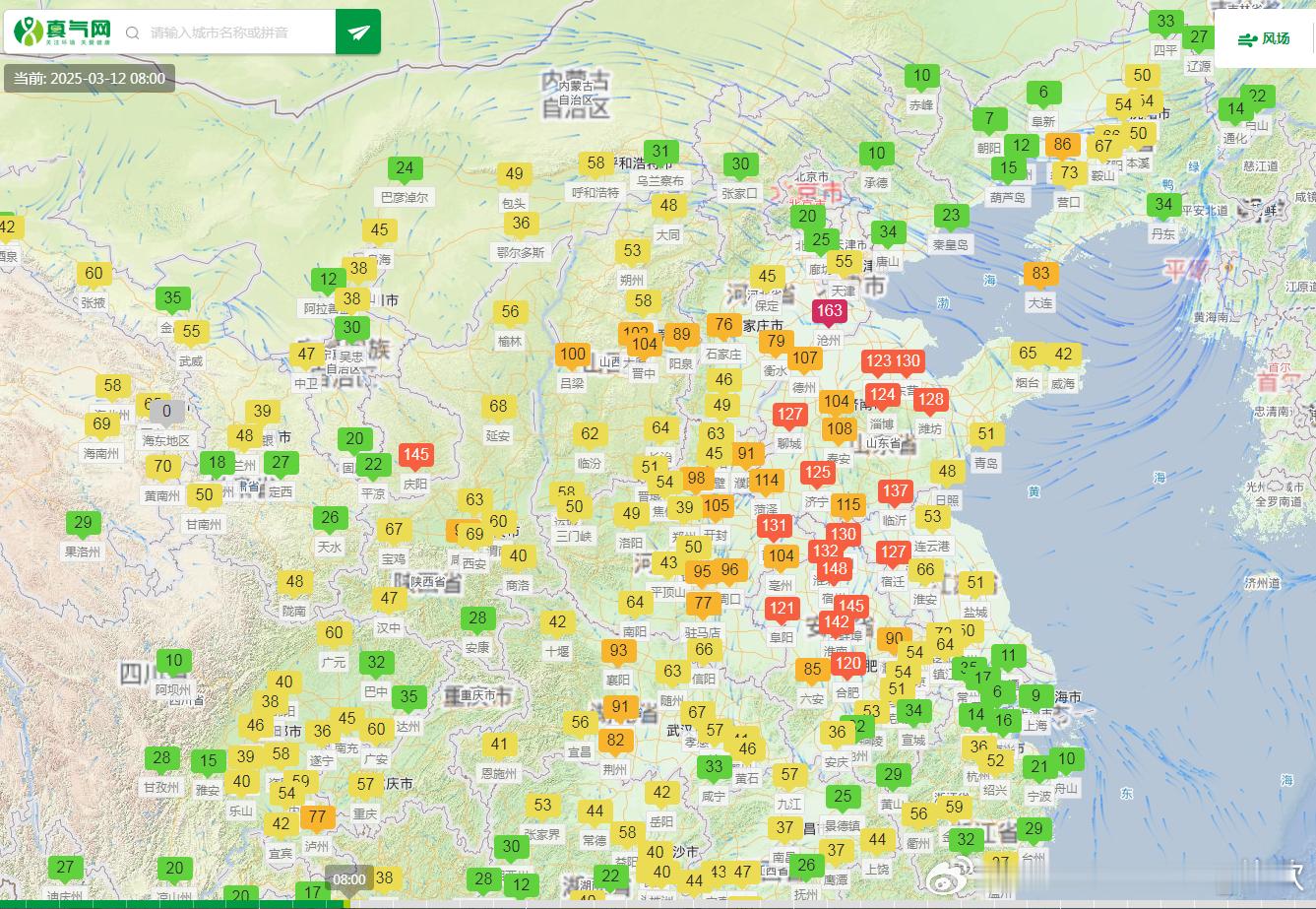
Task: Click the 重庆市 map label
Action: [x=476, y=696]
